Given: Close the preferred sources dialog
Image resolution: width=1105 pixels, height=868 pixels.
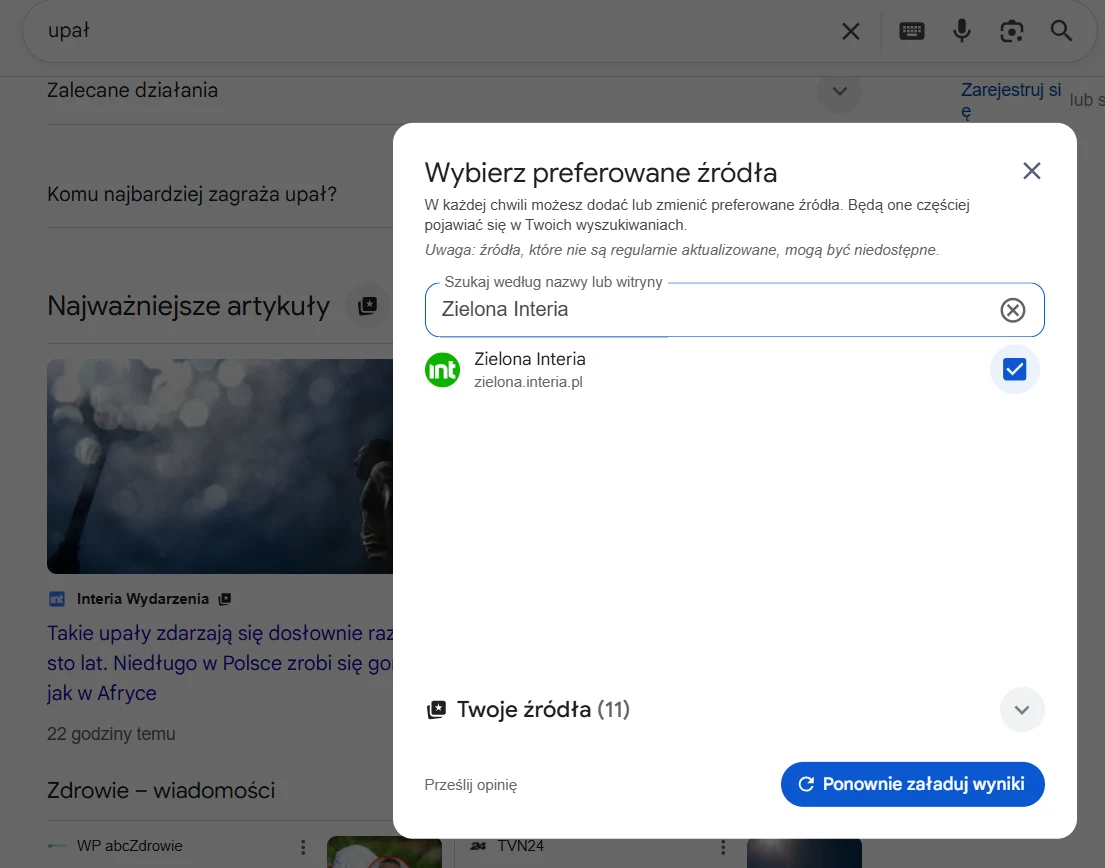Looking at the screenshot, I should (x=1032, y=170).
